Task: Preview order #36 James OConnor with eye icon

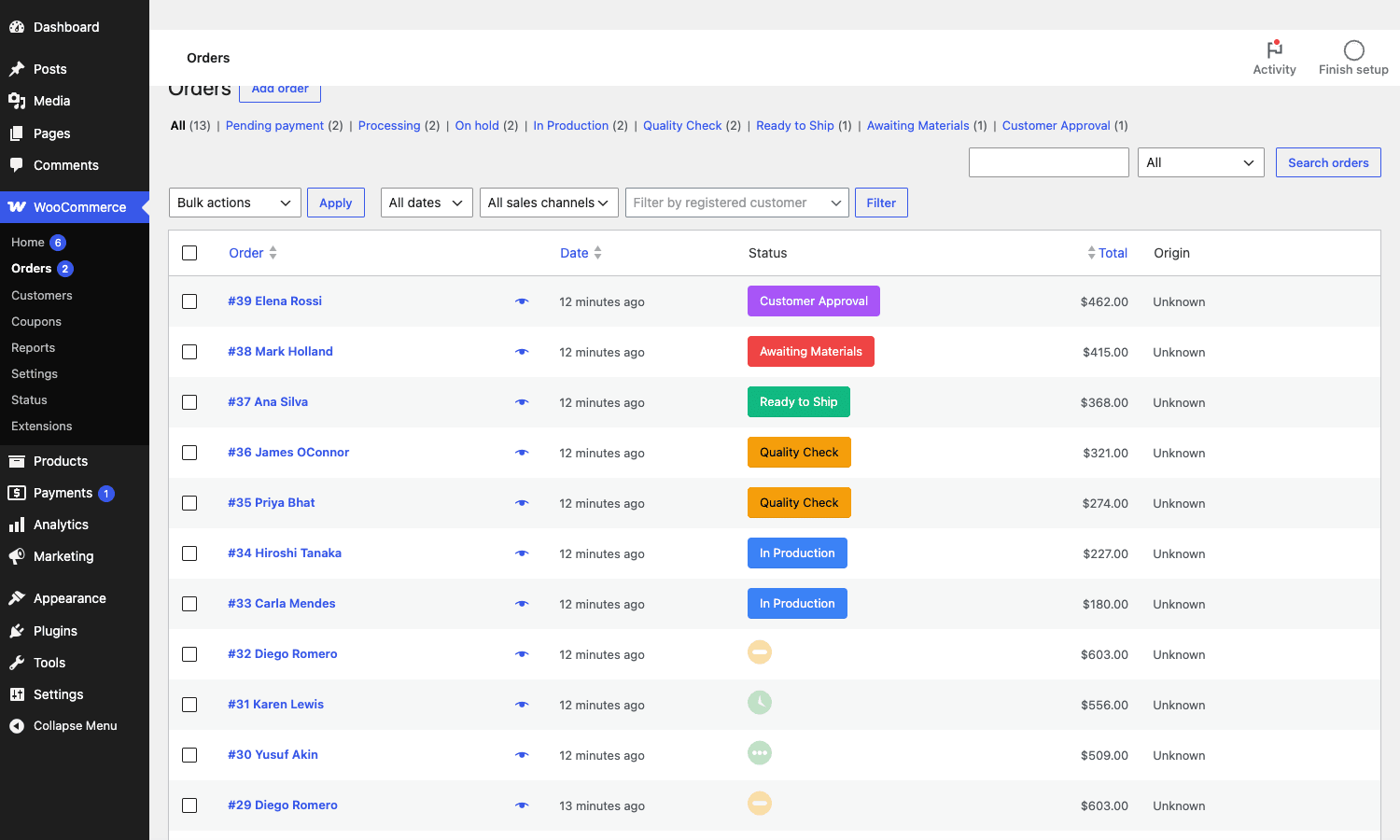Action: point(522,453)
